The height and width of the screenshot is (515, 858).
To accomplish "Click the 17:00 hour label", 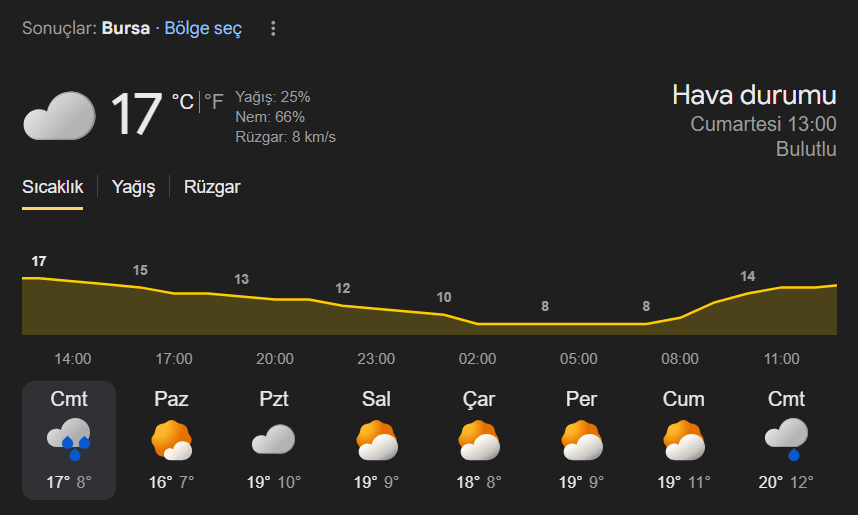I will pyautogui.click(x=174, y=359).
